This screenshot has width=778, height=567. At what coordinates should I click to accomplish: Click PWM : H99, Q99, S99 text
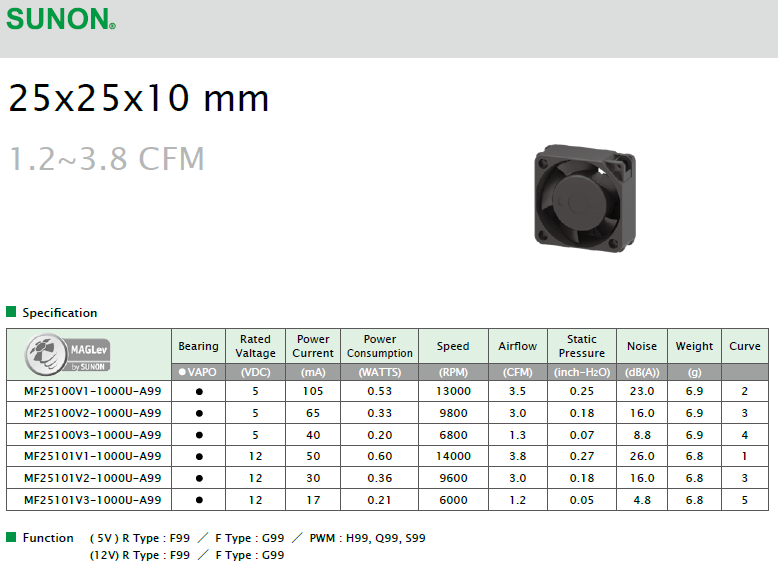[x=367, y=538]
